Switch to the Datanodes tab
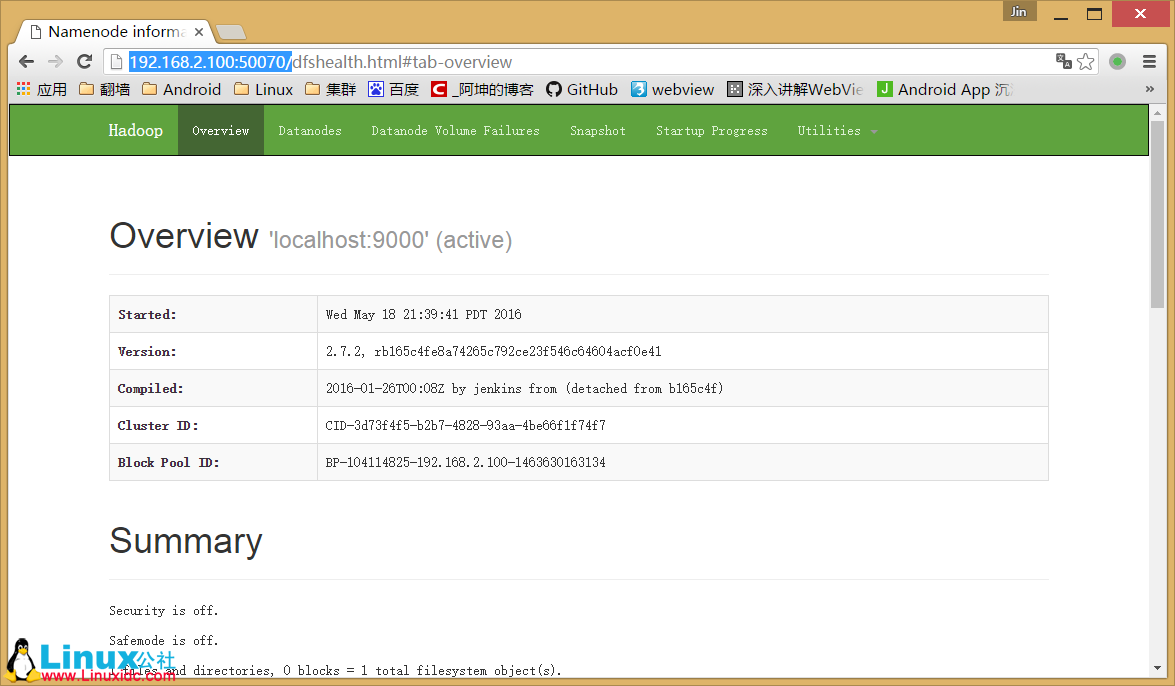This screenshot has width=1175, height=686. (x=310, y=130)
